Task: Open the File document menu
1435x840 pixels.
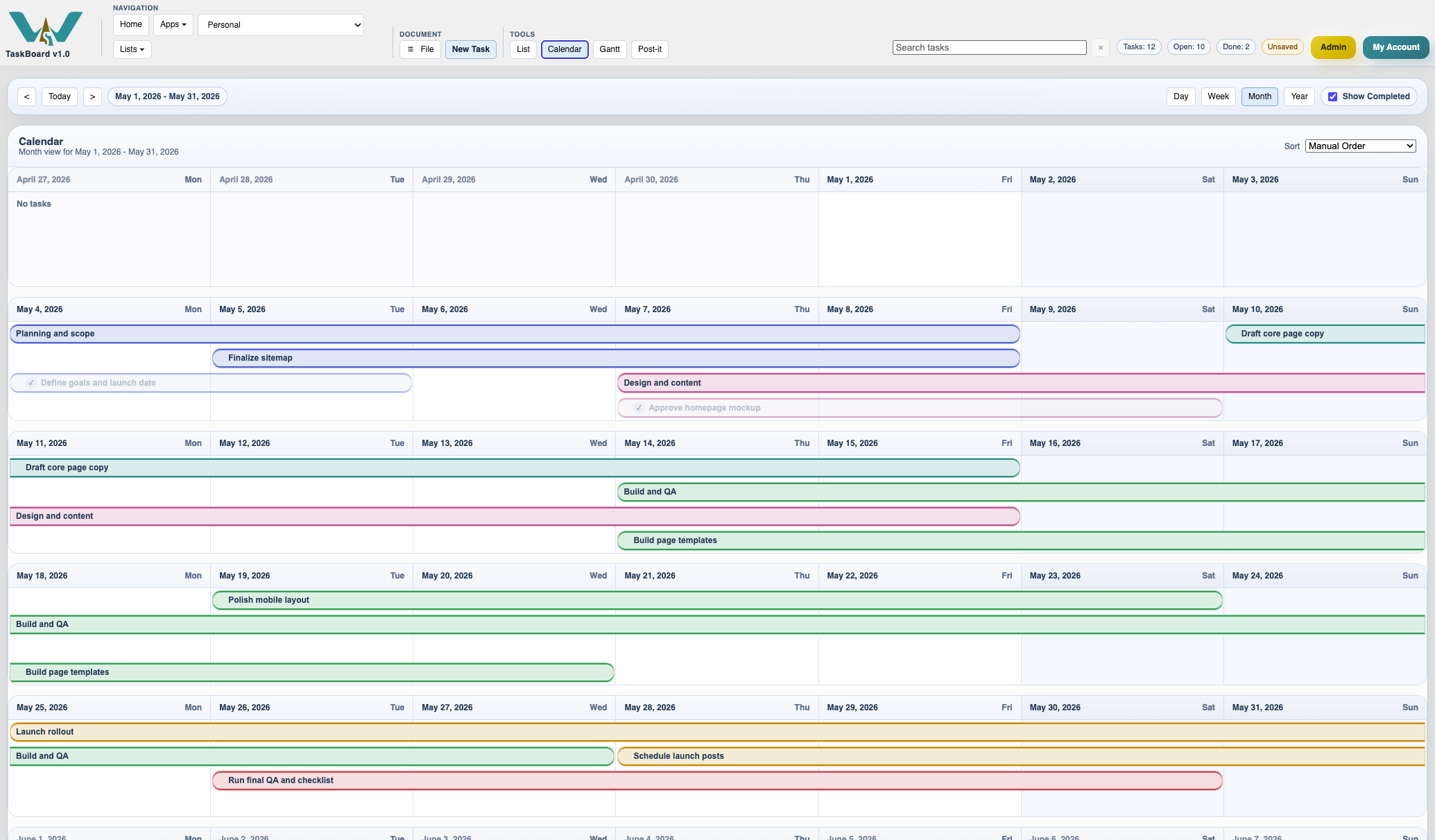Action: [420, 49]
